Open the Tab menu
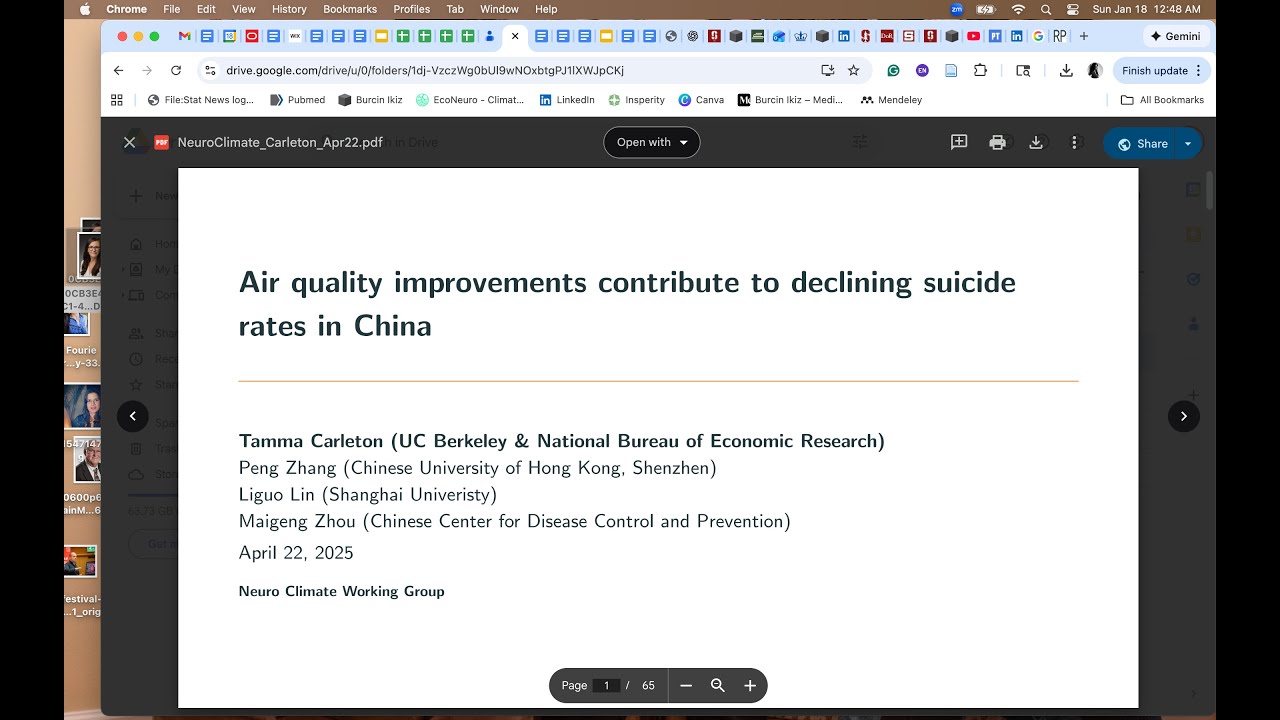The width and height of the screenshot is (1280, 720). 455,9
